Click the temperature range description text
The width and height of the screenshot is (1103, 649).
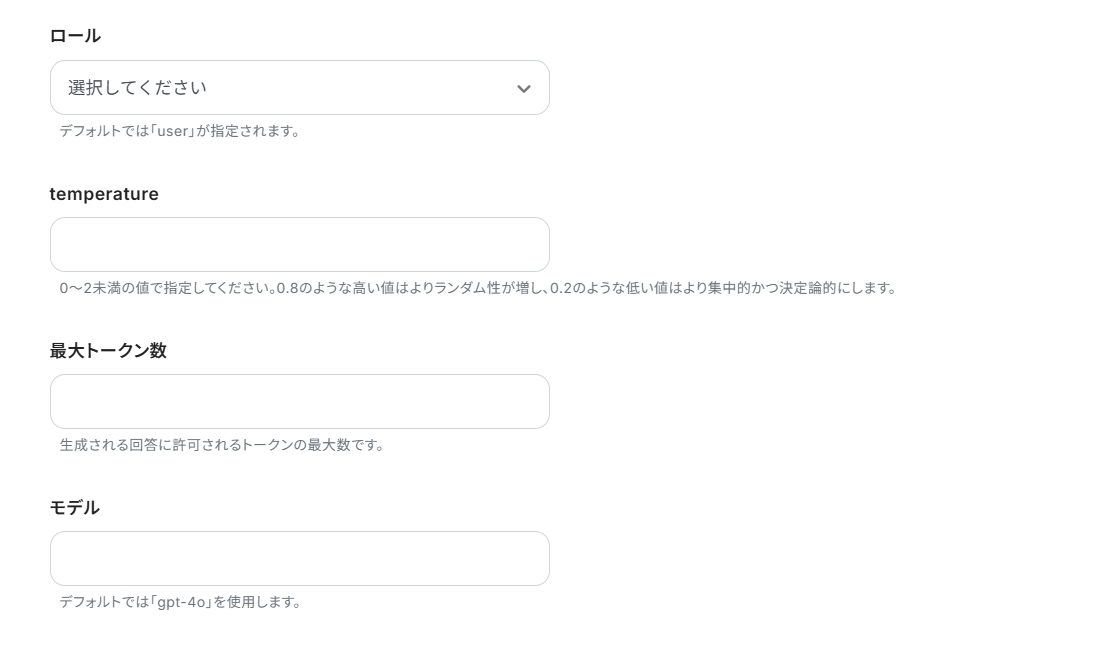point(477,288)
